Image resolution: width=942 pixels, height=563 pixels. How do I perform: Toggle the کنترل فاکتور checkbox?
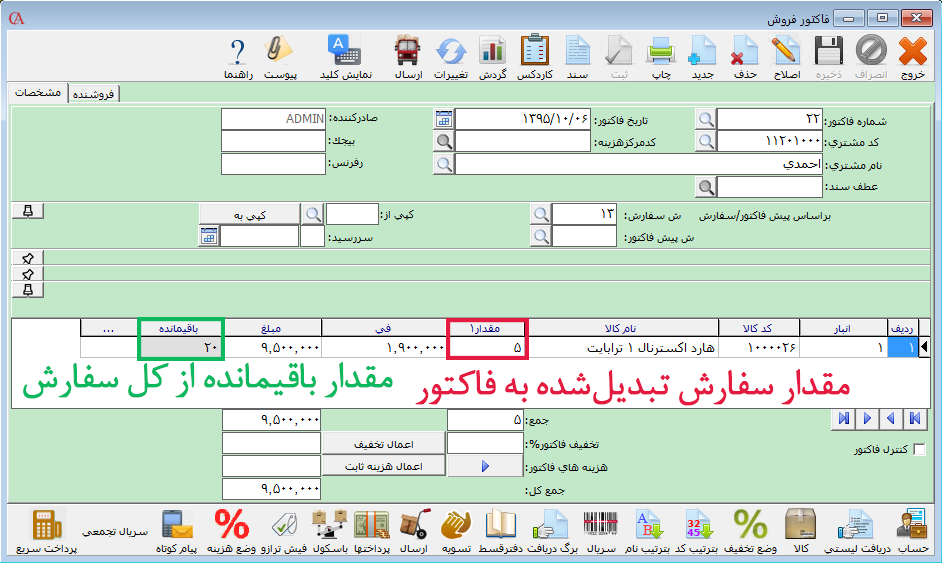coord(919,449)
